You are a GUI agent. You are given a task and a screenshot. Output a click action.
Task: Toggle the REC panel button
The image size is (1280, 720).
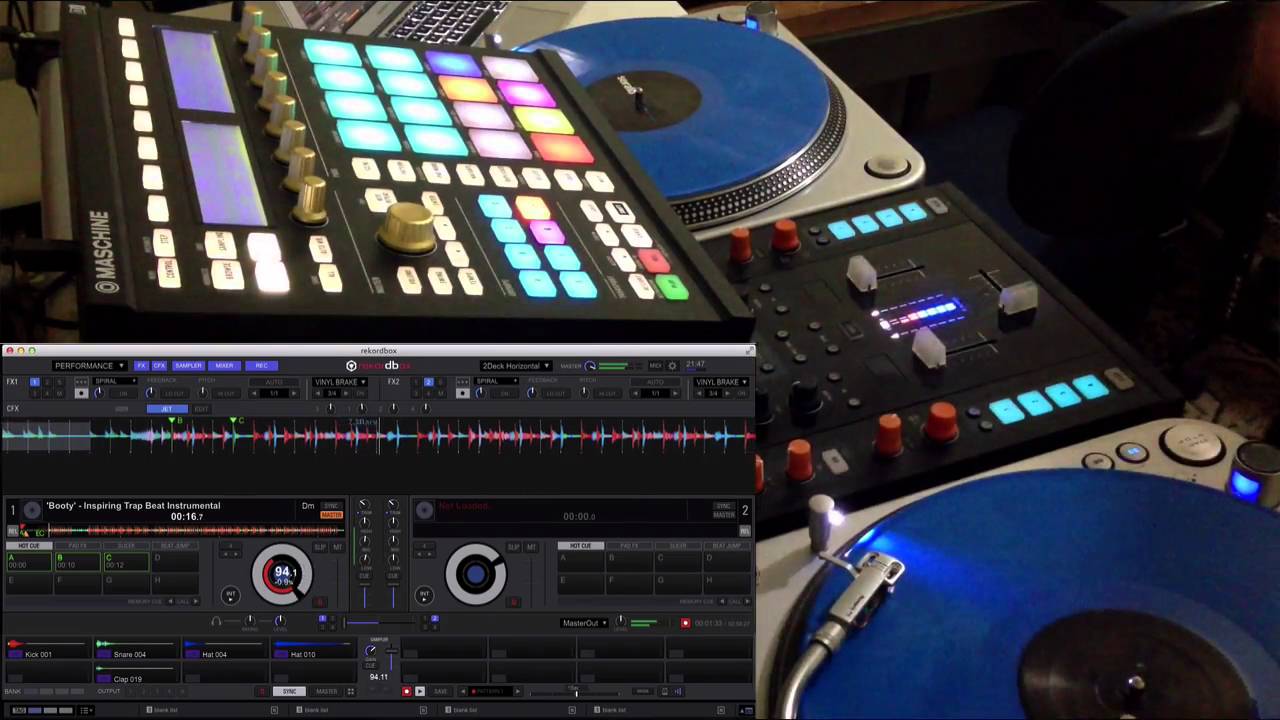coord(262,366)
